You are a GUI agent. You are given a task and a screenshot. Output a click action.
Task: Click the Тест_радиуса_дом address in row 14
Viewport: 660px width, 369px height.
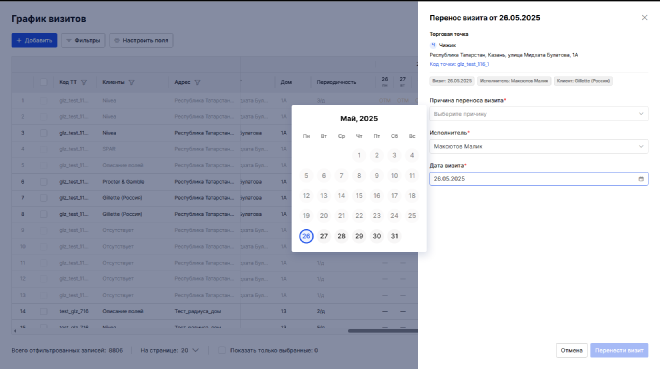(198, 311)
